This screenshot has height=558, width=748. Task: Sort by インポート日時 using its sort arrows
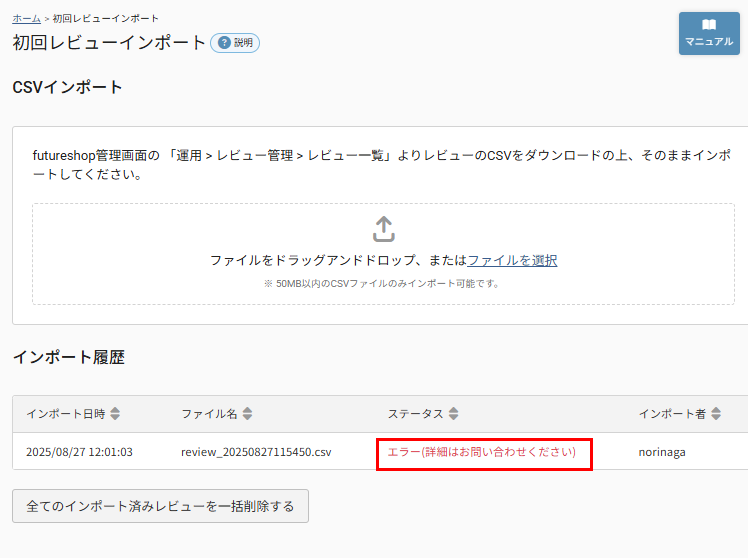[x=115, y=414]
